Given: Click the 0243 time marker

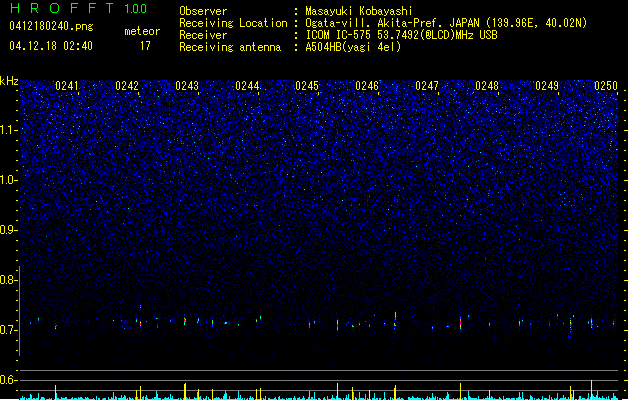Looking at the screenshot, I should pyautogui.click(x=187, y=86).
